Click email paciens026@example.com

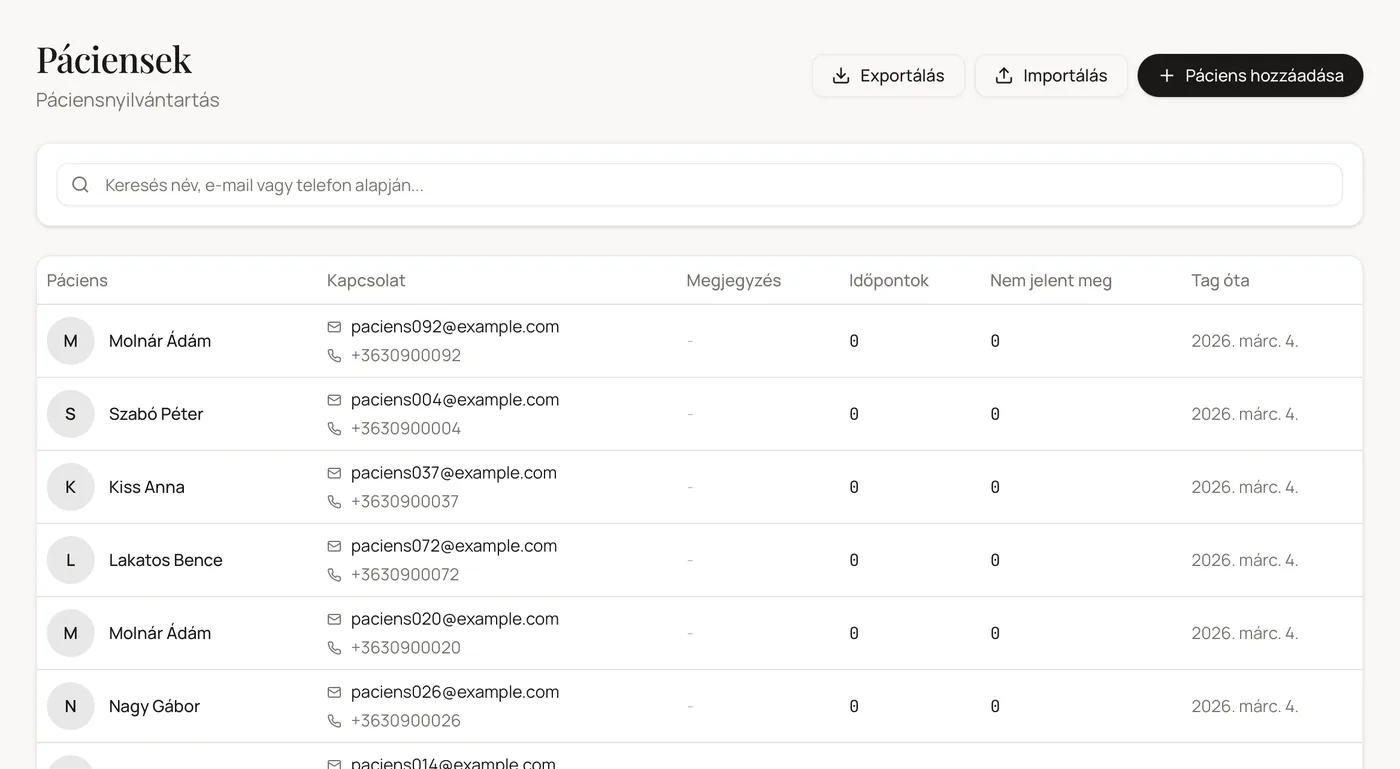tap(455, 692)
